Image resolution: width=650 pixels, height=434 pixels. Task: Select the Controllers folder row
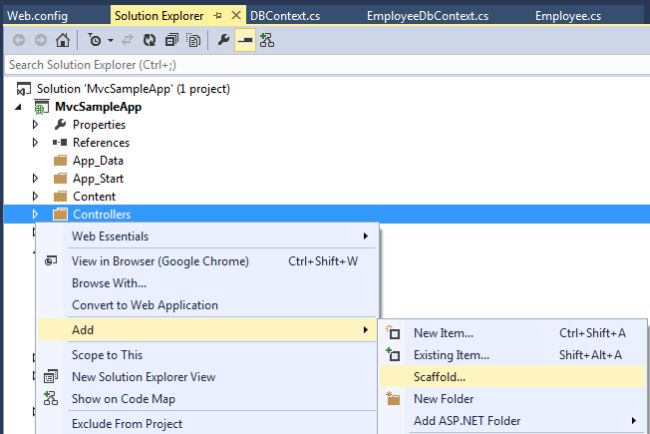(x=327, y=214)
